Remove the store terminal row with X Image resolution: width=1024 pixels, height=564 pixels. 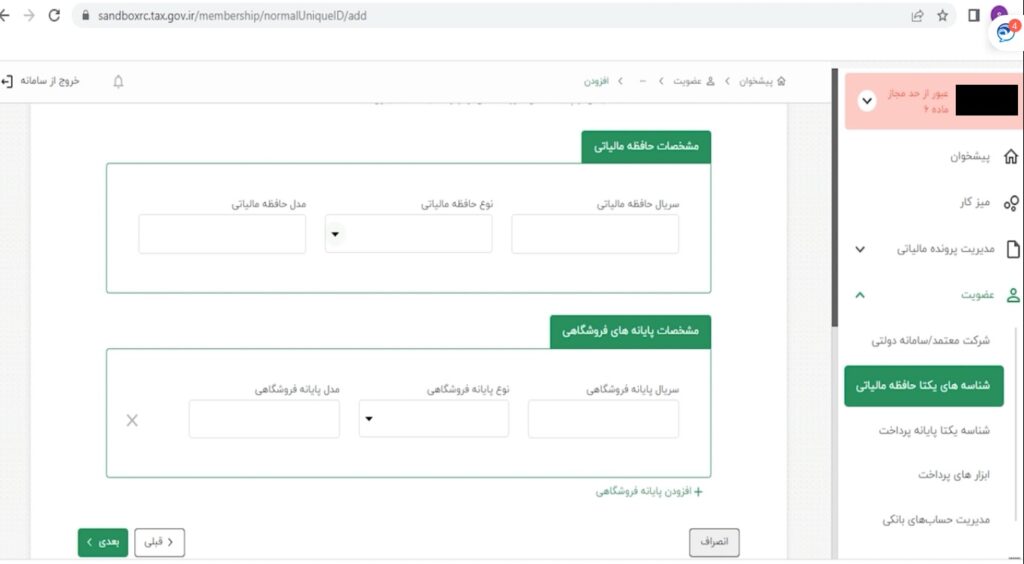click(132, 420)
